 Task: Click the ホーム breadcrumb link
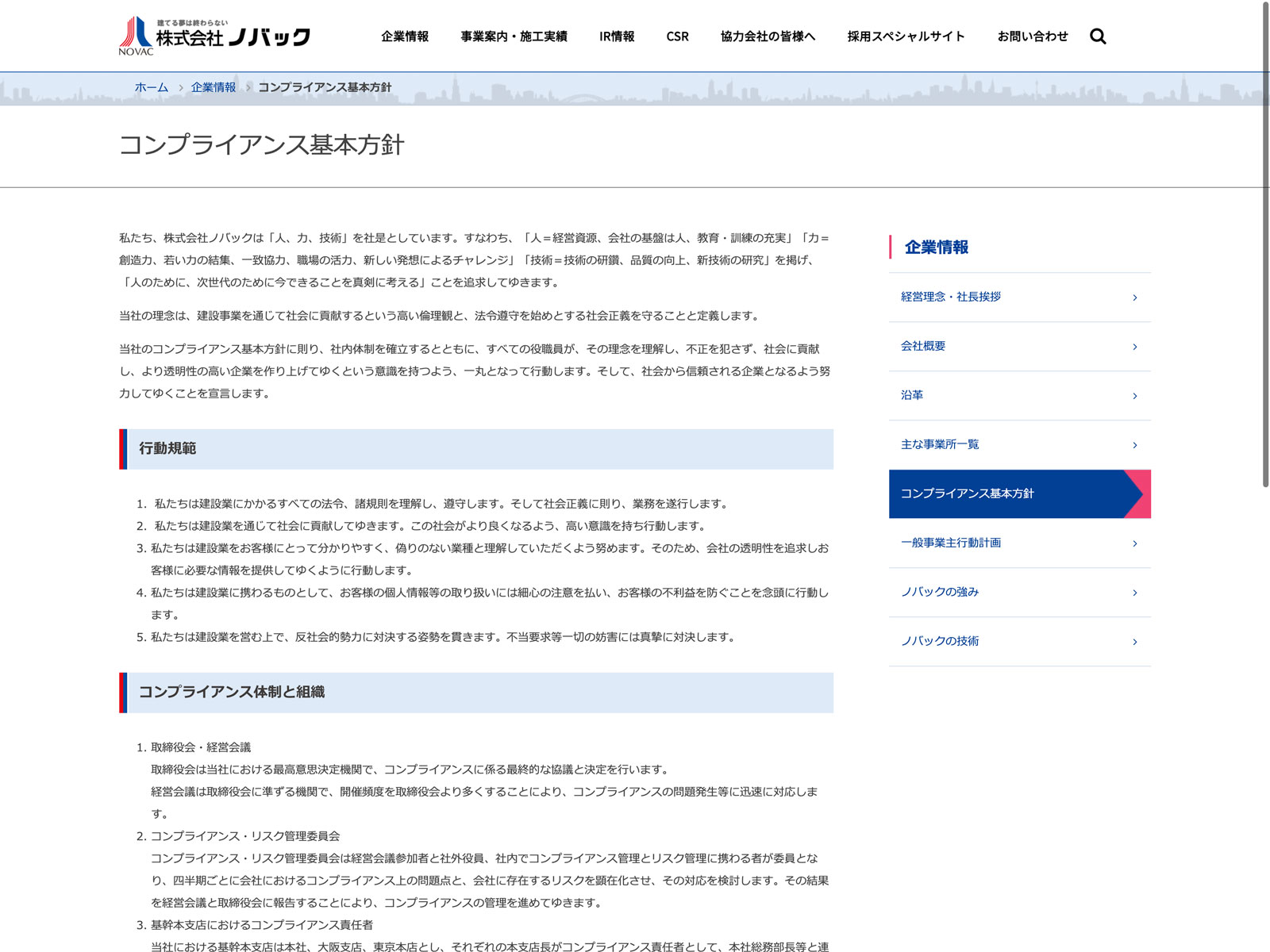151,87
